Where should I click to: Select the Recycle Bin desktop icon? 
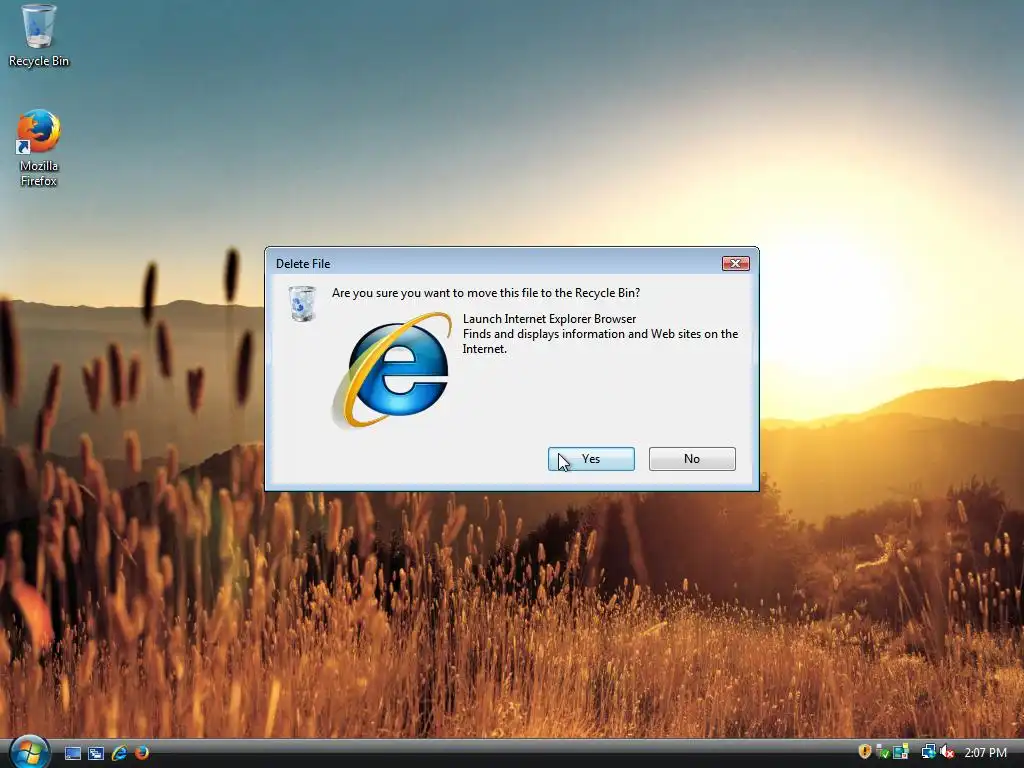(x=39, y=36)
